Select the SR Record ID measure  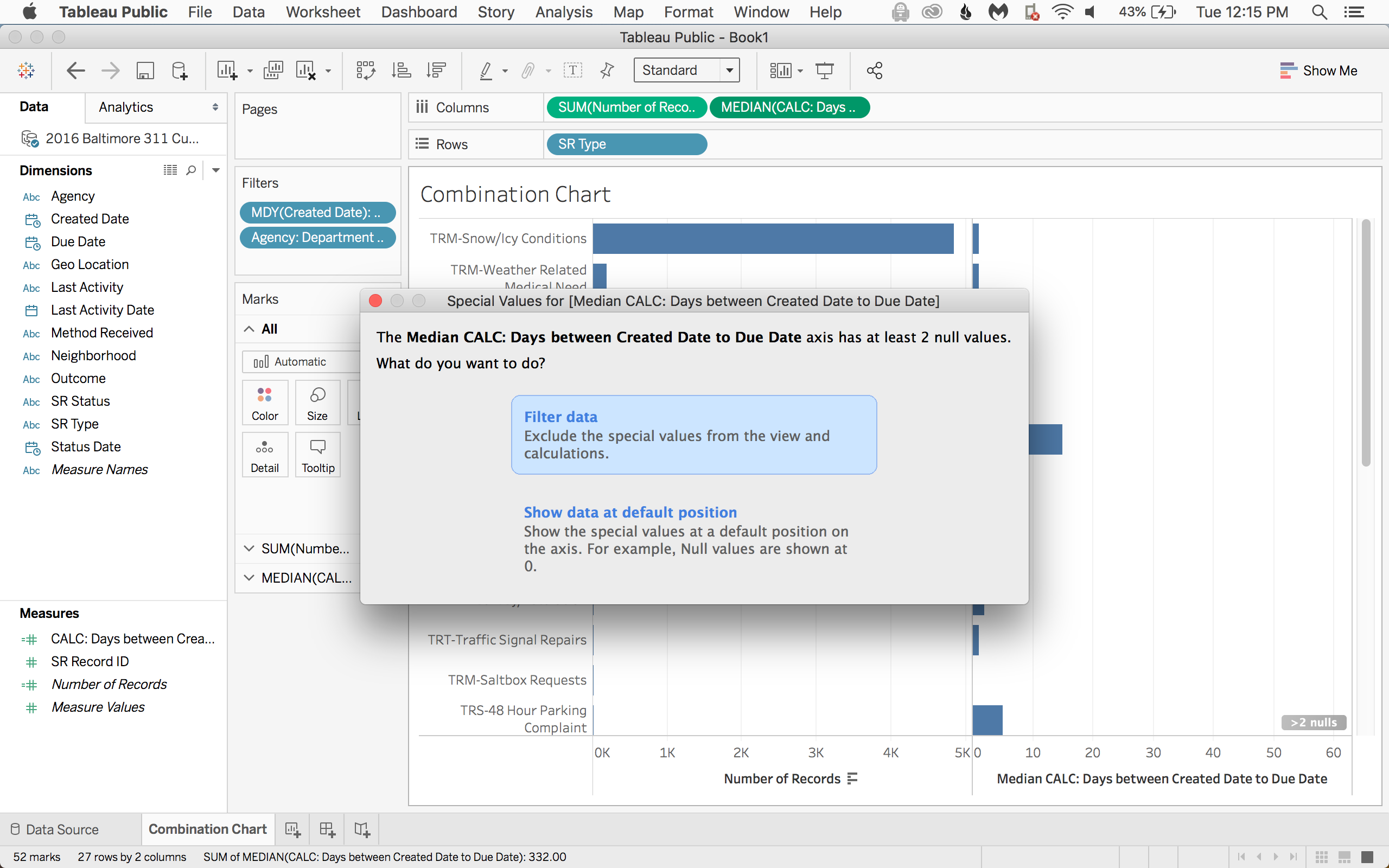[x=90, y=661]
